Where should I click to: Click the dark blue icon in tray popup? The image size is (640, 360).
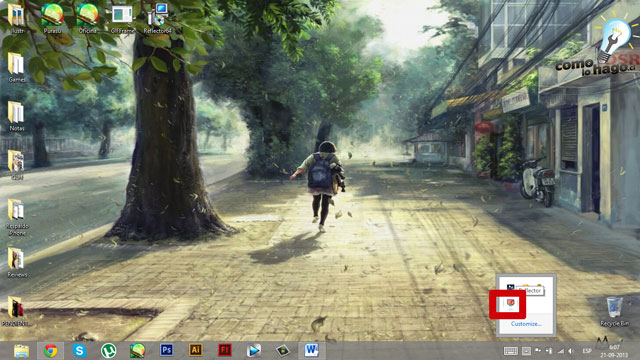[x=510, y=287]
